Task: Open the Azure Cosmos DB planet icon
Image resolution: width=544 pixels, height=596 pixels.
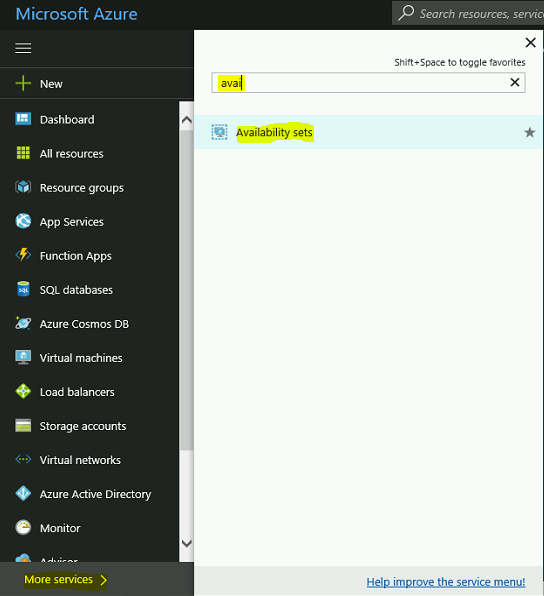Action: (x=23, y=323)
